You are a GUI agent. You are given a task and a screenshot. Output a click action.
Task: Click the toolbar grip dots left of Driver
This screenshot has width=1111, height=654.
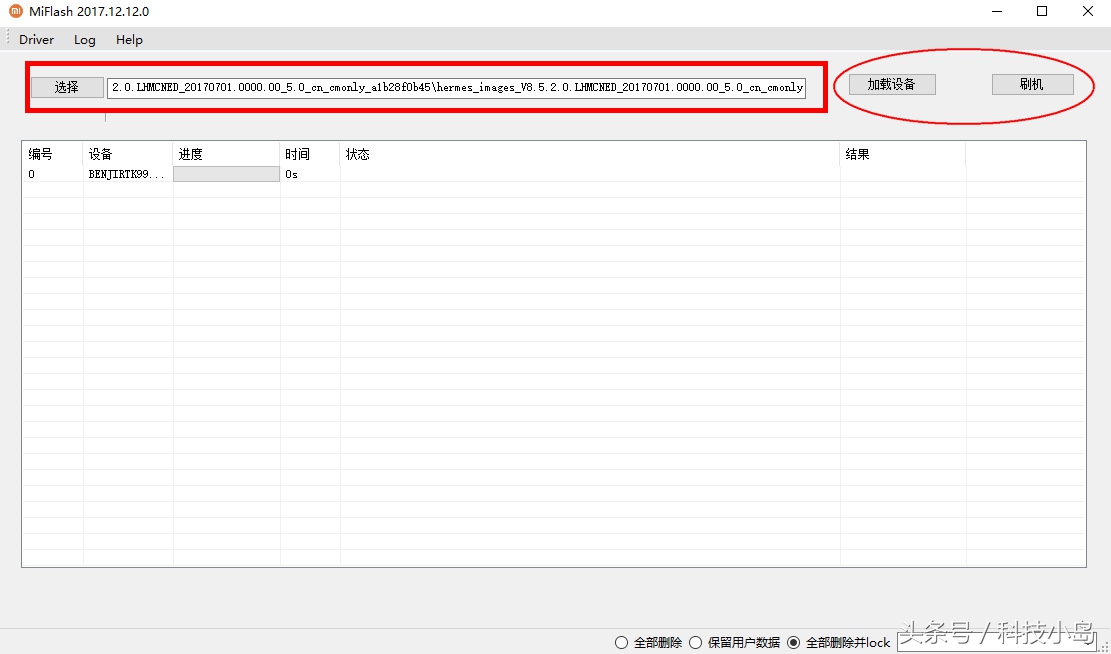6,40
